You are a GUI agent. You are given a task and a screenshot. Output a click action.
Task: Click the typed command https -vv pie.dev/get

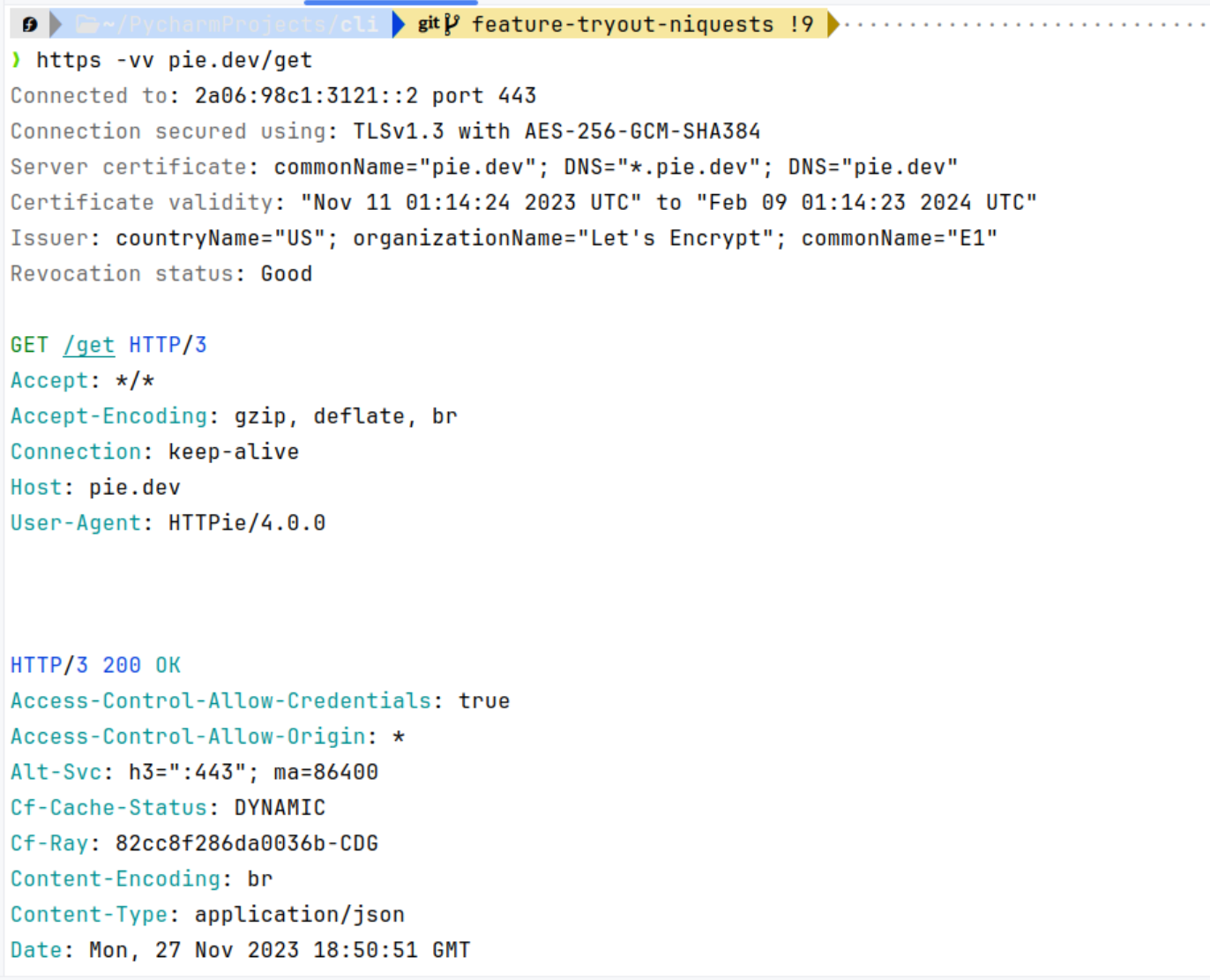174,60
